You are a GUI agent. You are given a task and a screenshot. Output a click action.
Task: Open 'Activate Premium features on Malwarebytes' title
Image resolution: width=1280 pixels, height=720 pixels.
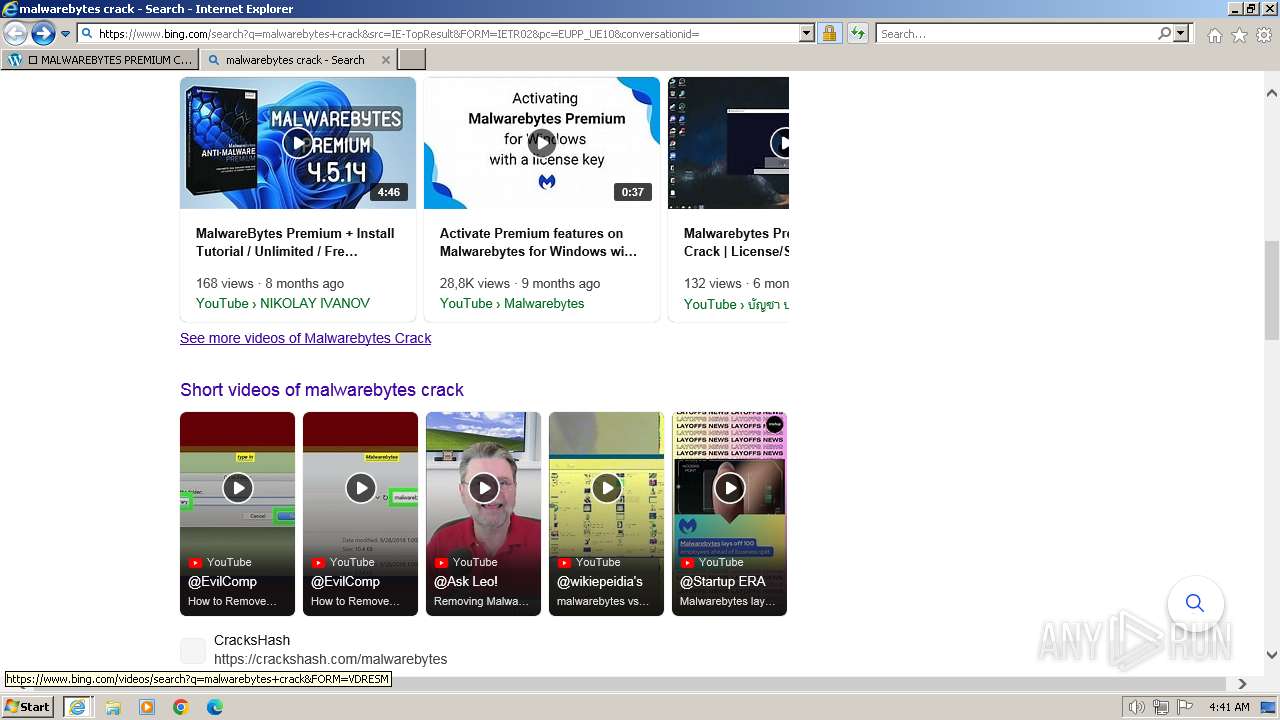coord(538,242)
